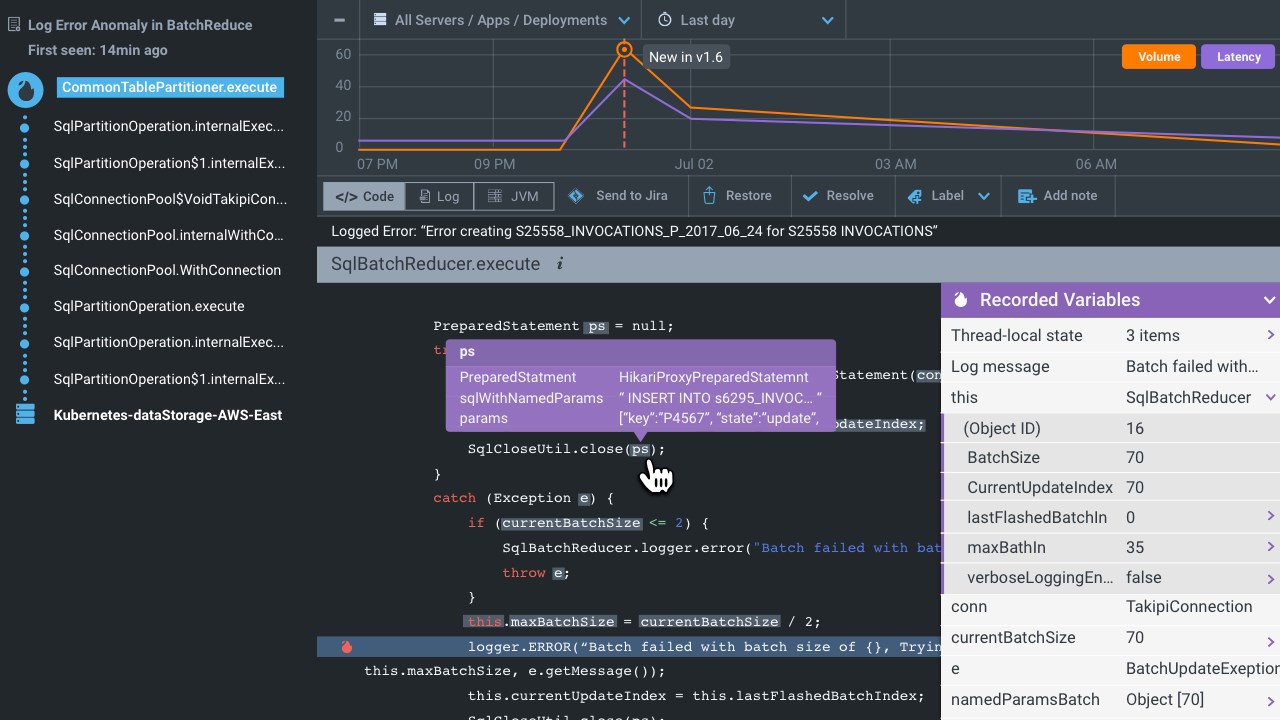
Task: Click the New in v1.6 peak marker on chart
Action: 624,49
